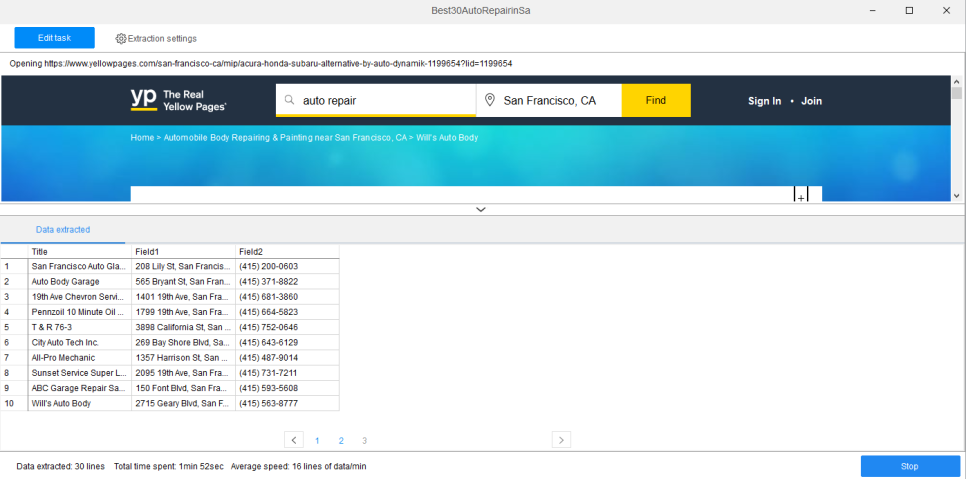This screenshot has height=479, width=966.
Task: Click the yellow Find button
Action: coord(656,100)
